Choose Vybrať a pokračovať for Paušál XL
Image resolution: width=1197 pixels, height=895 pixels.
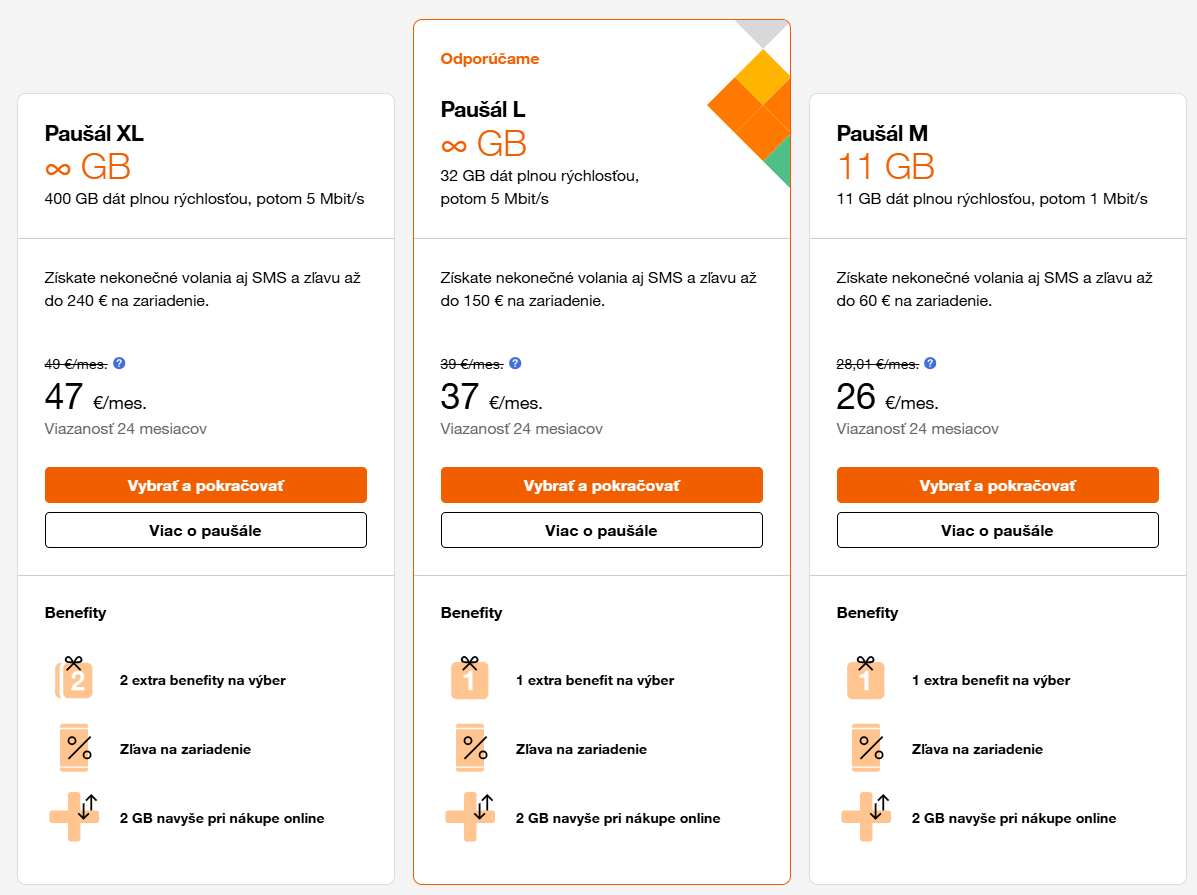pyautogui.click(x=205, y=485)
